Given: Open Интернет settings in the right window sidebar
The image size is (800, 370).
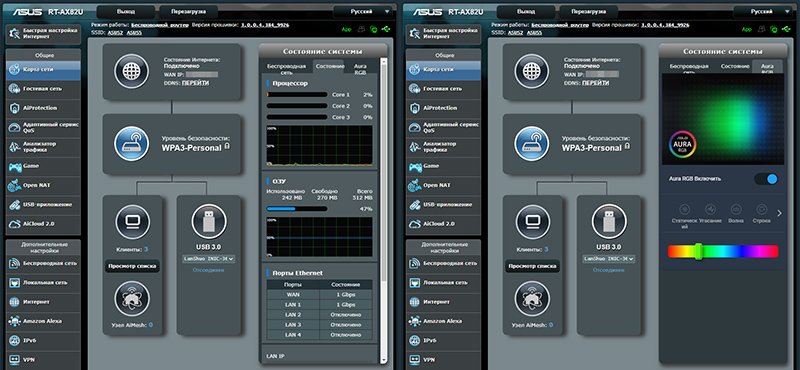Looking at the screenshot, I should click(443, 302).
